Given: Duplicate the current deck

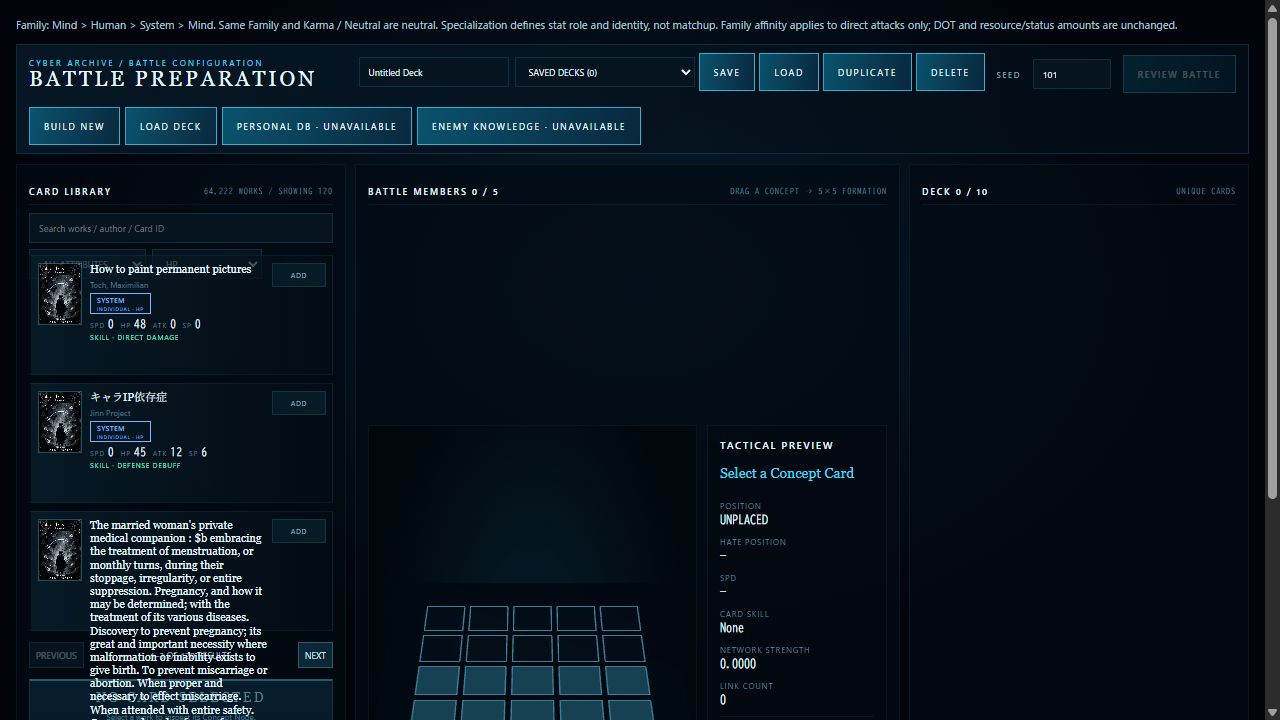Looking at the screenshot, I should tap(867, 72).
